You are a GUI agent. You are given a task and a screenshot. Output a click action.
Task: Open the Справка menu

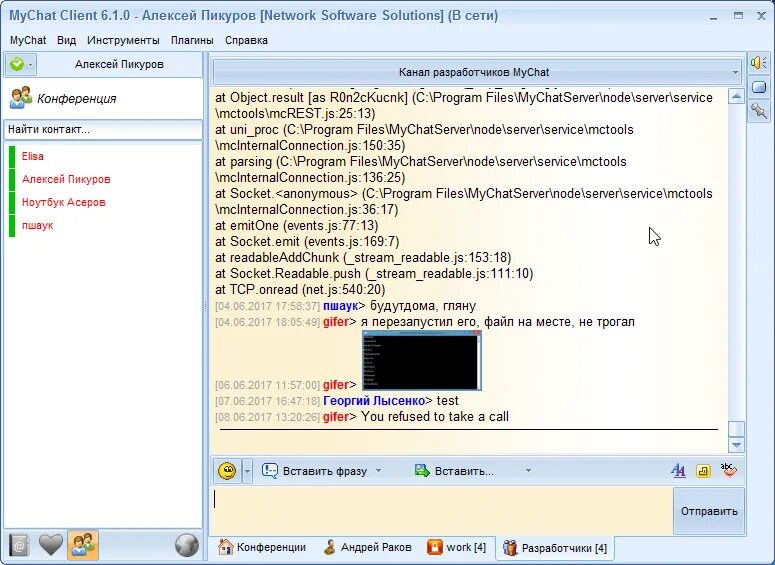click(x=246, y=40)
